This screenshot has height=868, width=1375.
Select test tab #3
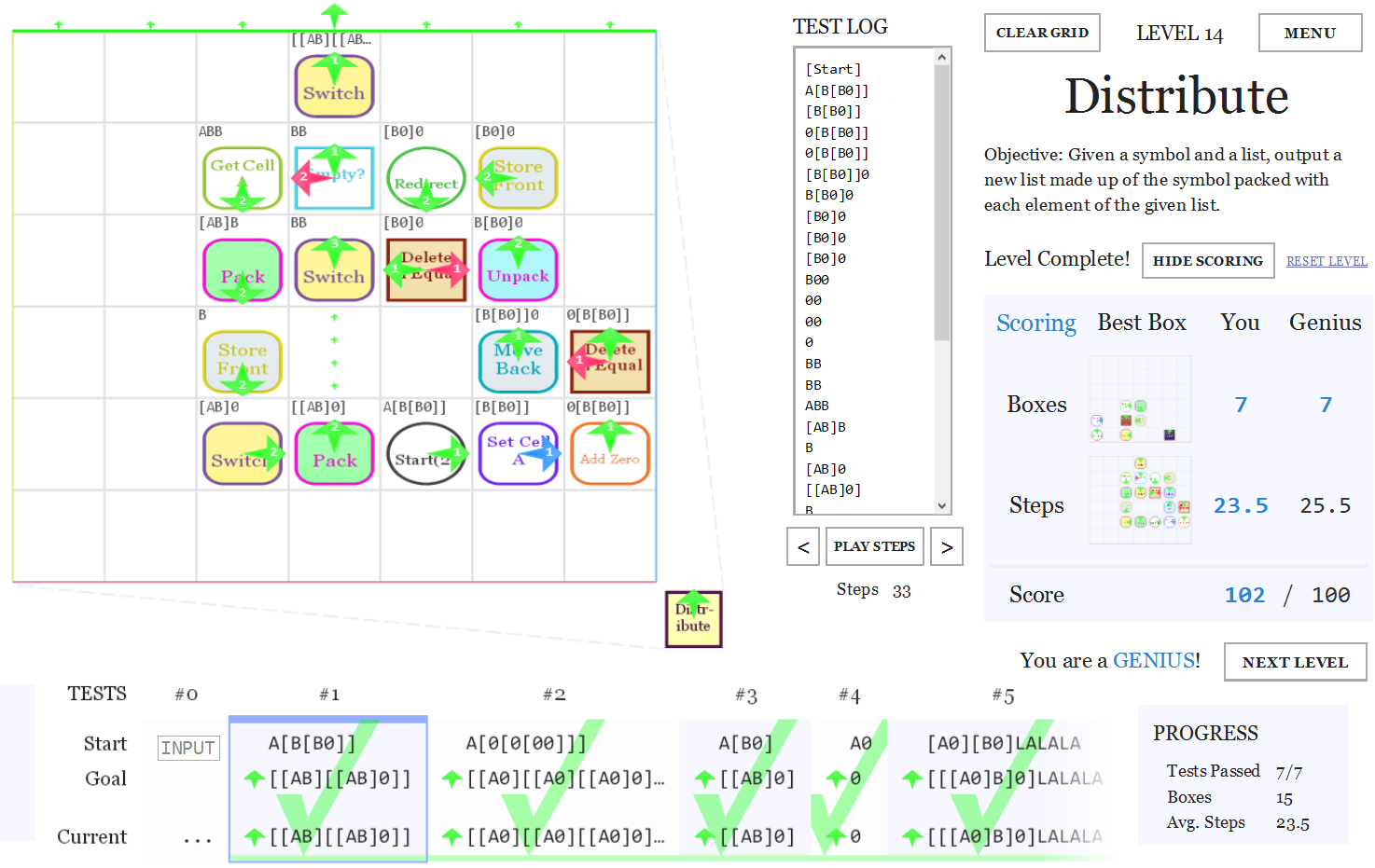tap(746, 696)
